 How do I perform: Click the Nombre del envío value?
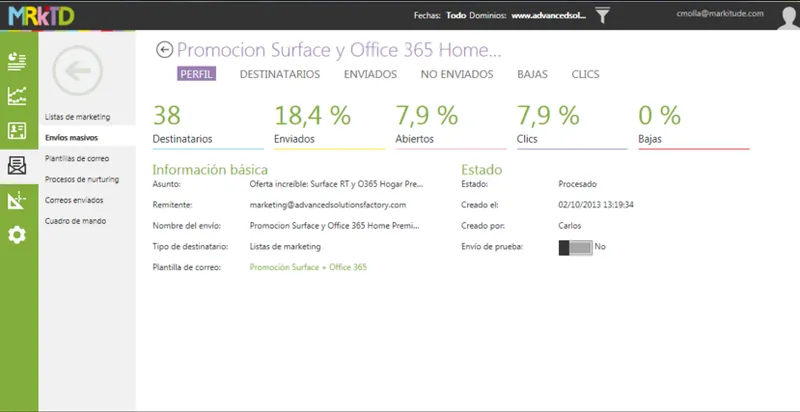click(x=334, y=226)
